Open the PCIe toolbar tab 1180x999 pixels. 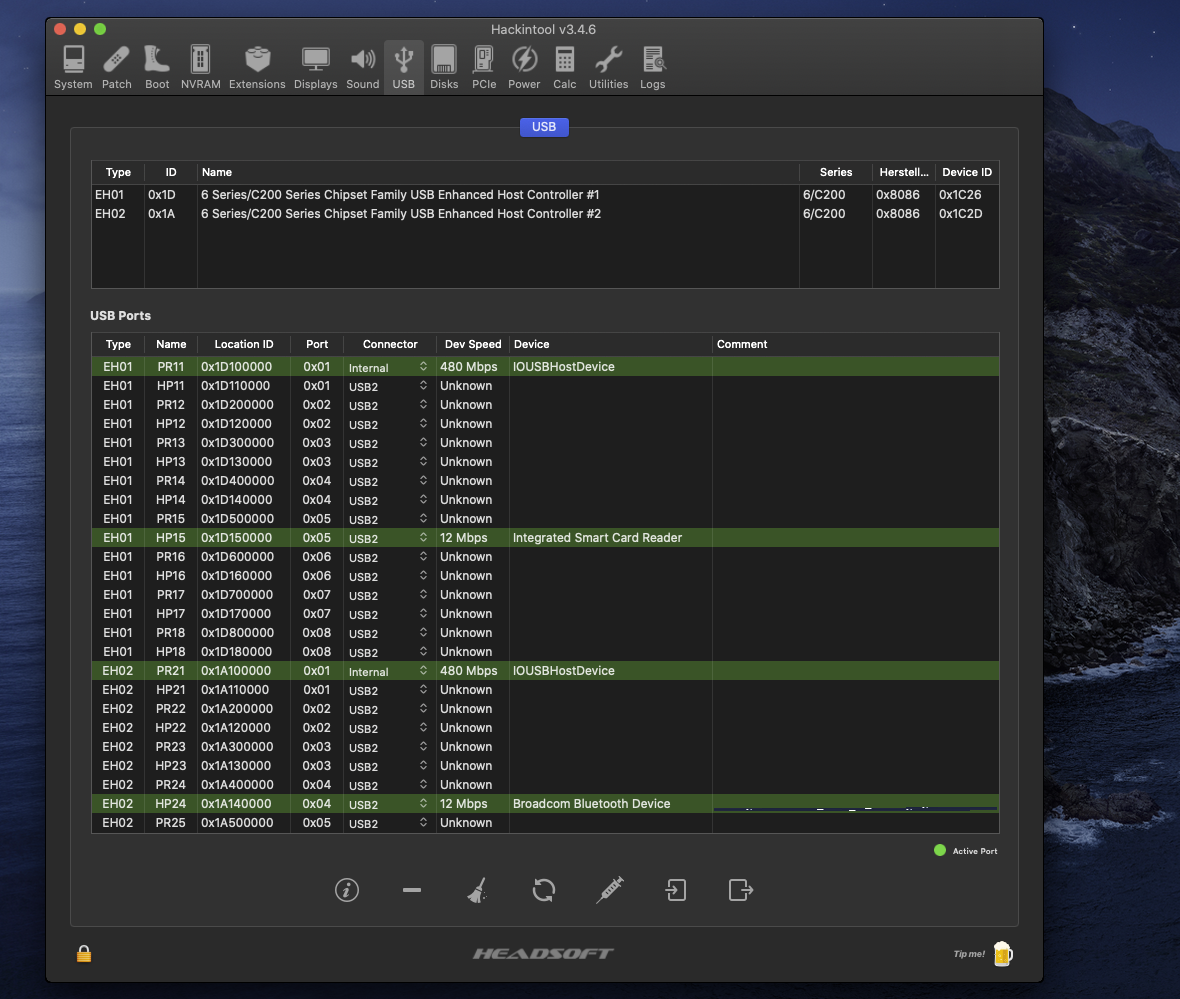(484, 68)
